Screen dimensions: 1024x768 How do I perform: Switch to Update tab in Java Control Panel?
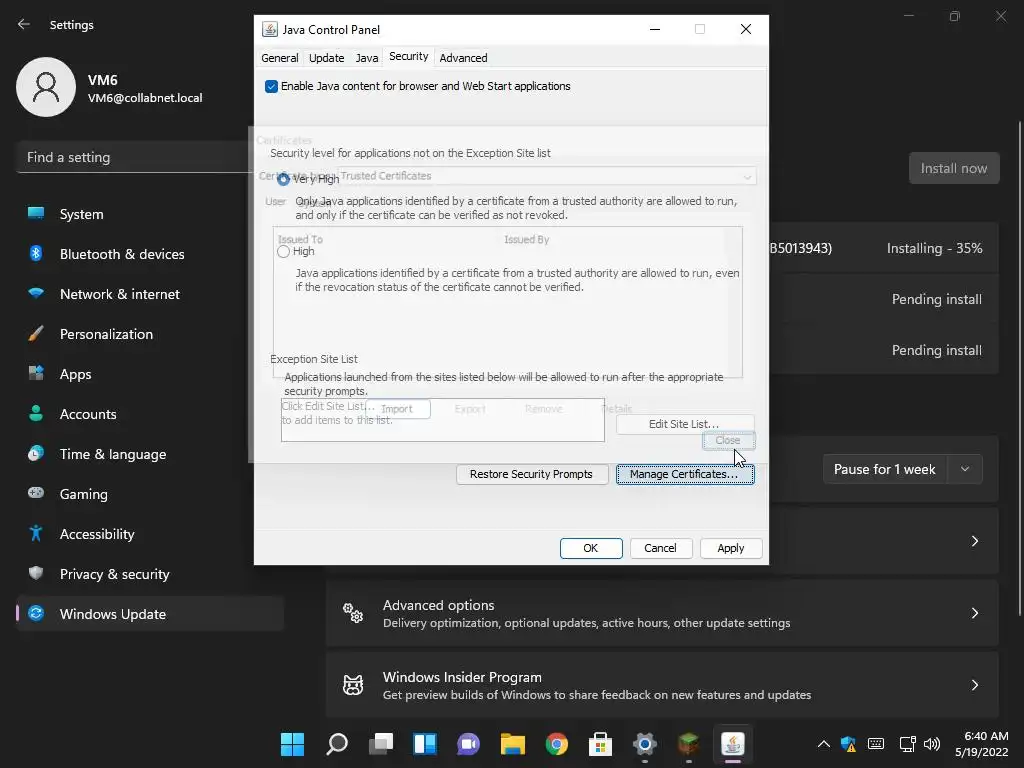point(327,58)
